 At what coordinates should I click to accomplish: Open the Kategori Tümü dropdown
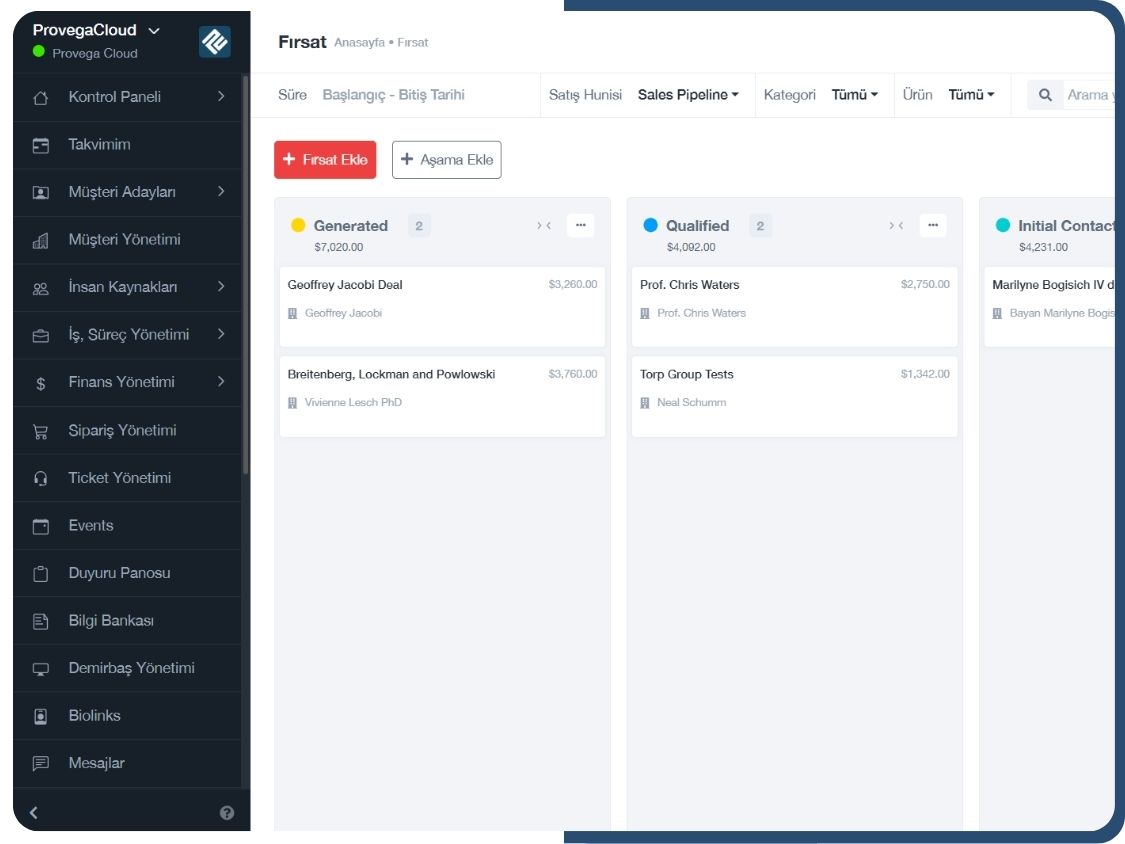point(855,95)
